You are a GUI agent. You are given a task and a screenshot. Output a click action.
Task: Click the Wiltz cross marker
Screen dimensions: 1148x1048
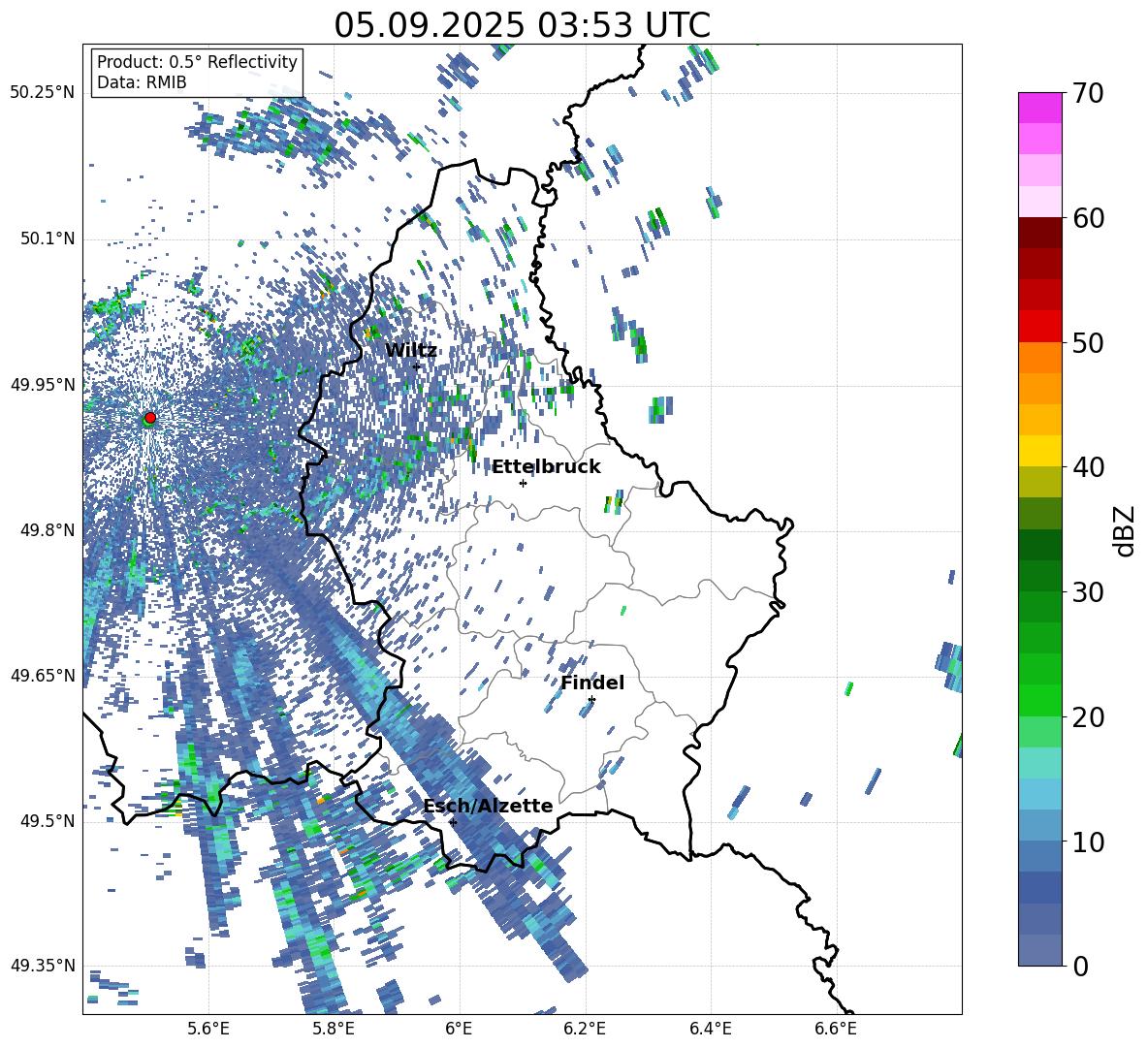click(x=416, y=366)
